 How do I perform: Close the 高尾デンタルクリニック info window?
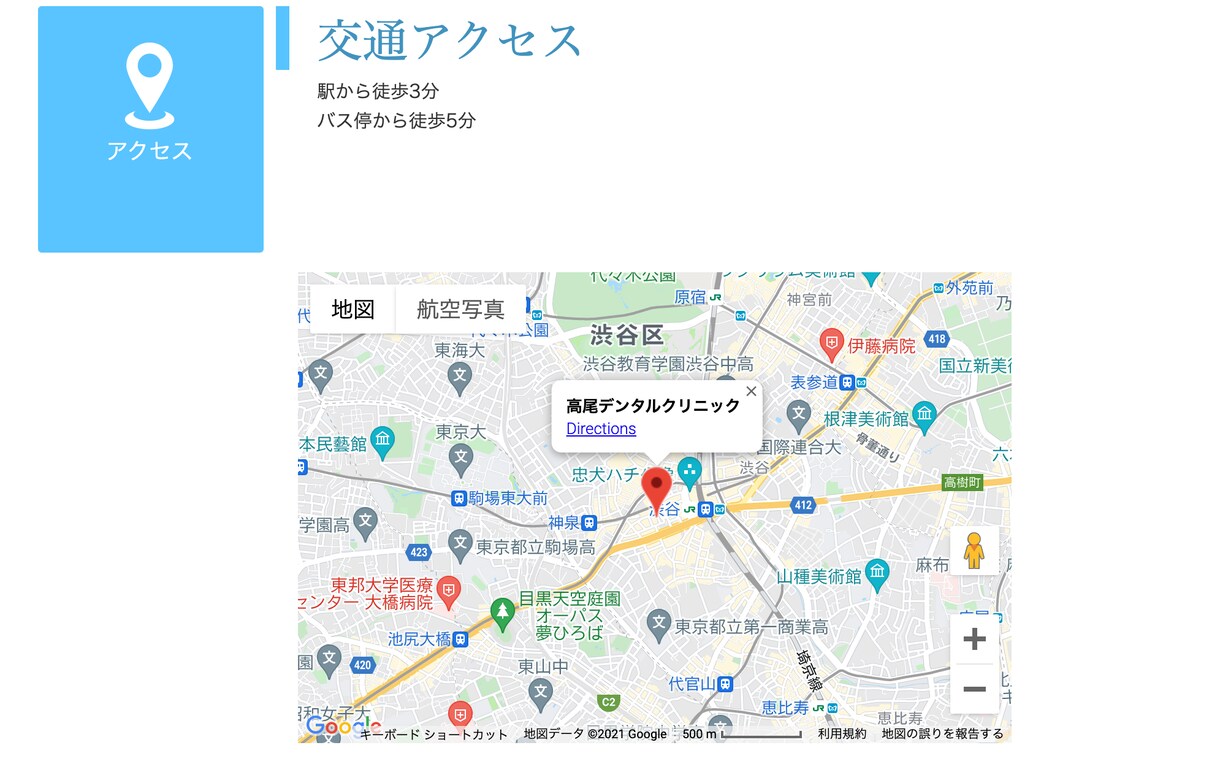point(751,391)
